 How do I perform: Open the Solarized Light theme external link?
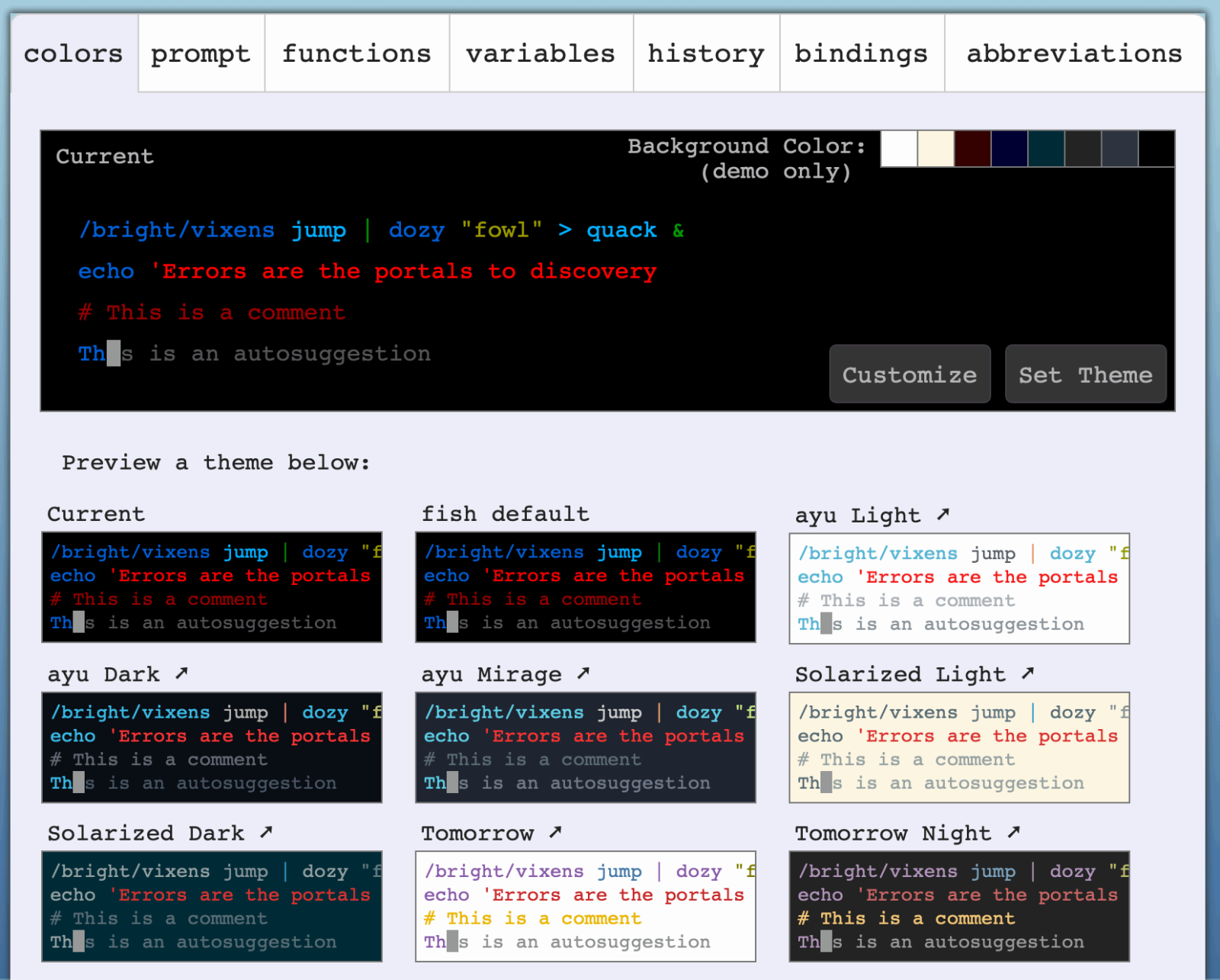tap(1029, 673)
